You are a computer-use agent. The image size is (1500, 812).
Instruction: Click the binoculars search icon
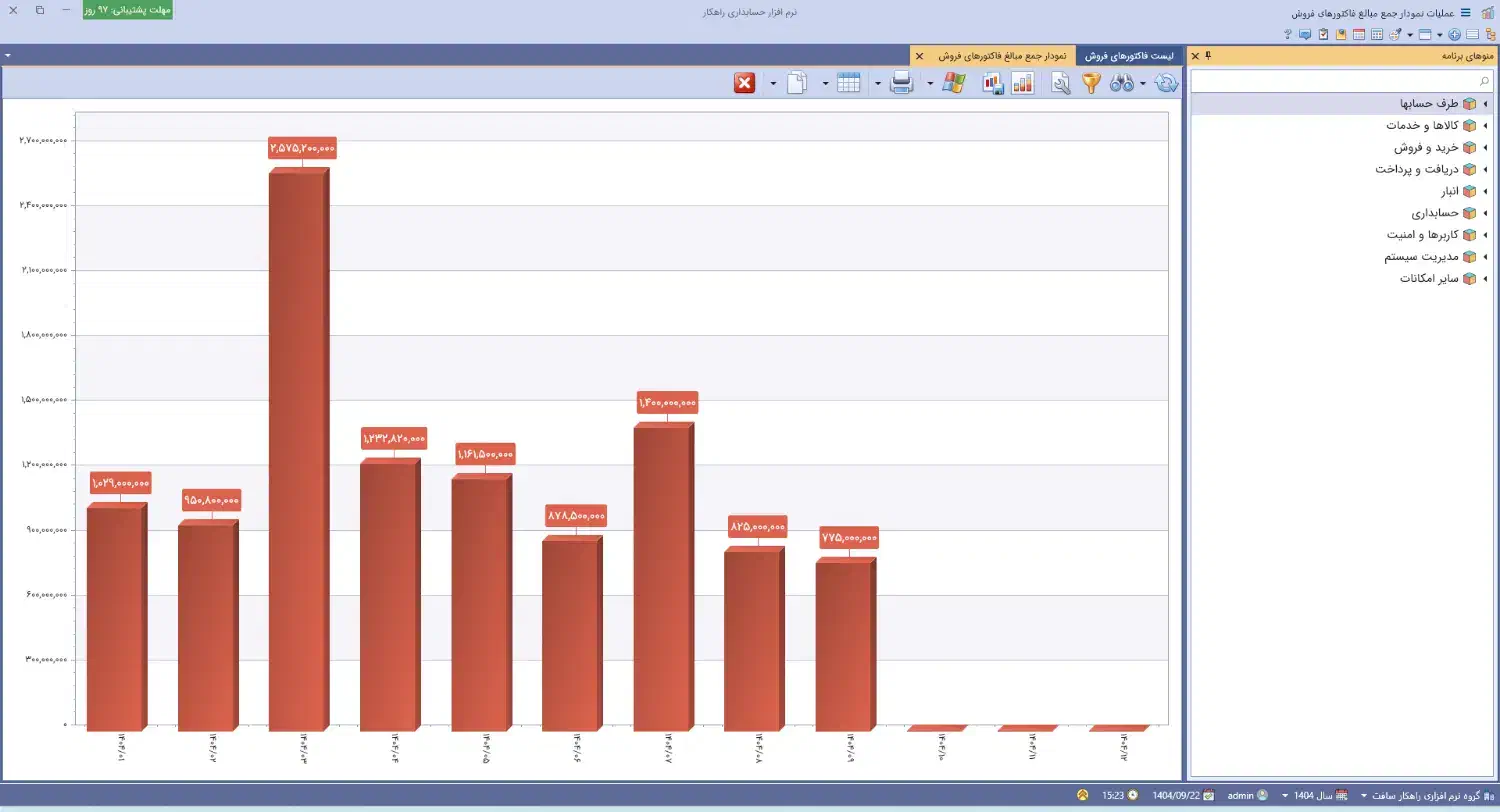tap(1121, 83)
